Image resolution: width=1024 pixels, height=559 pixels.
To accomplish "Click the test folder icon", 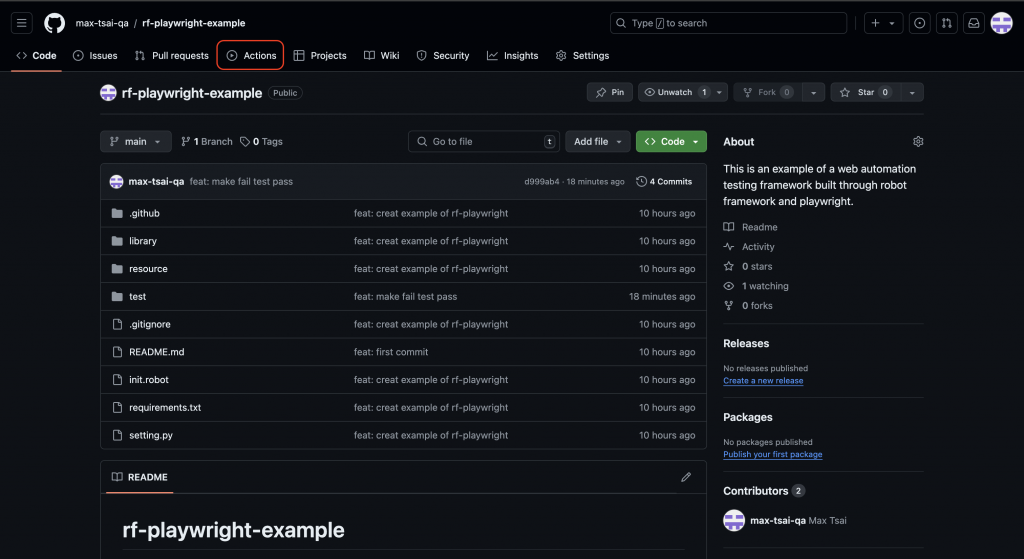I will (118, 296).
